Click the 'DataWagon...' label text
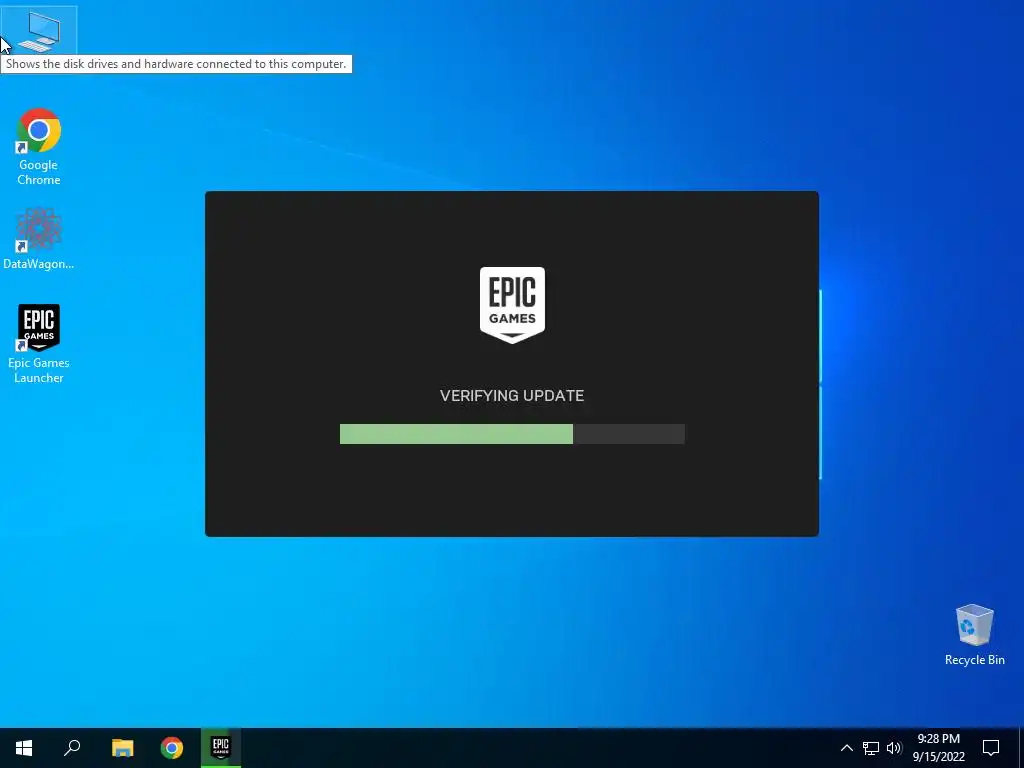This screenshot has height=768, width=1024. pos(39,264)
